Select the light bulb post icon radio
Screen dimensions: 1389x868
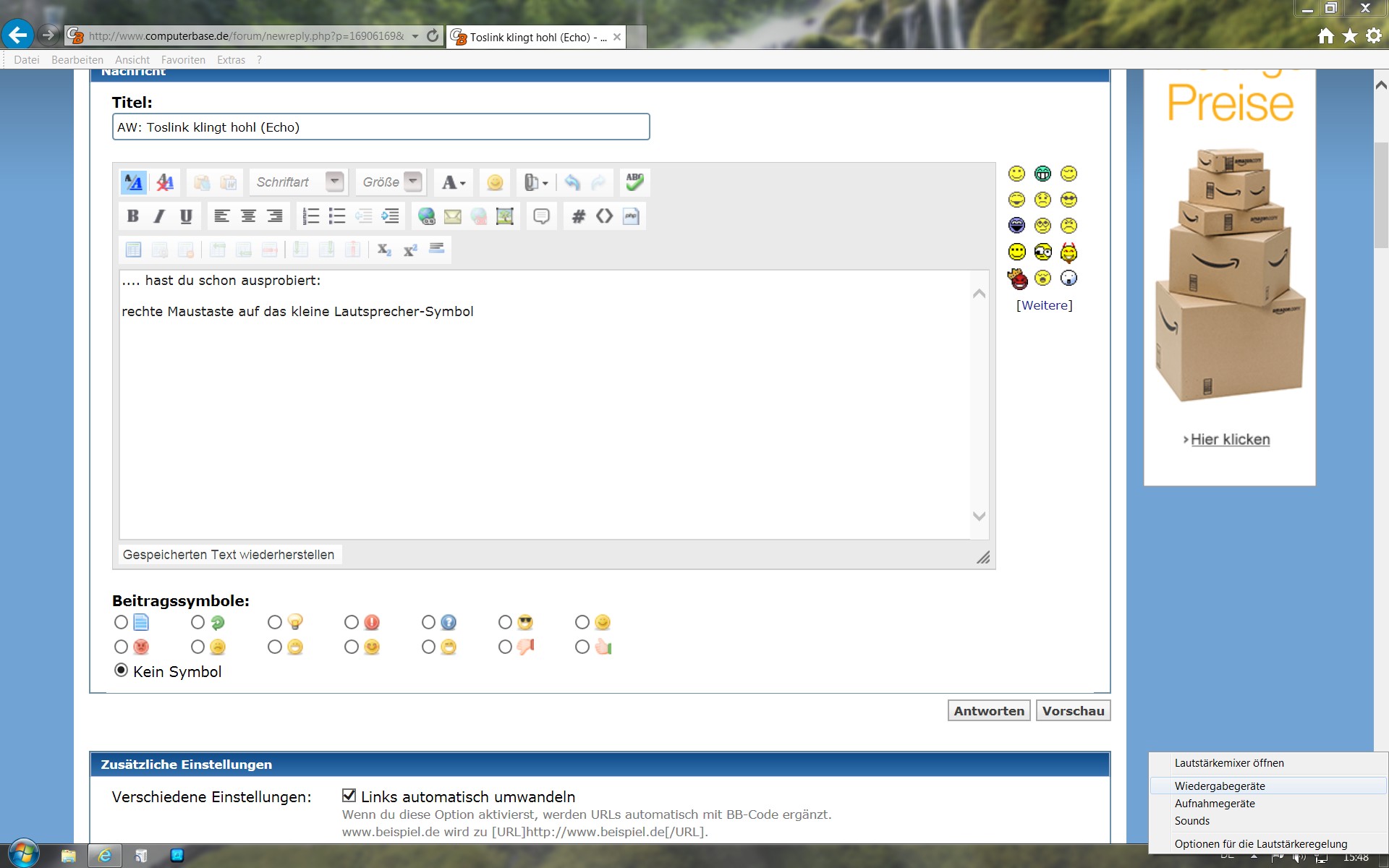[x=275, y=622]
